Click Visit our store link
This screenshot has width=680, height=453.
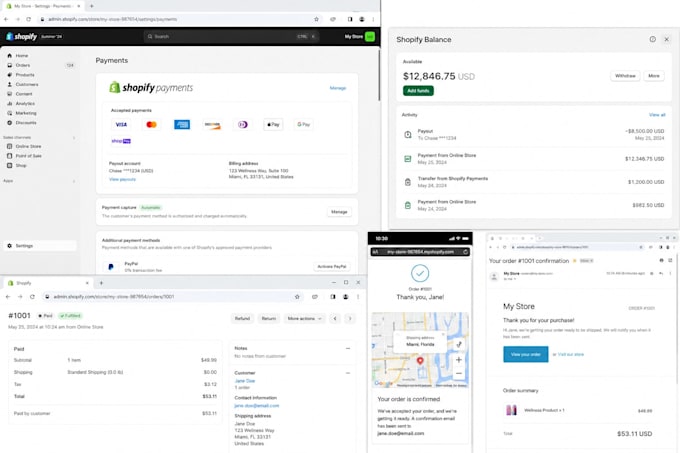click(570, 354)
